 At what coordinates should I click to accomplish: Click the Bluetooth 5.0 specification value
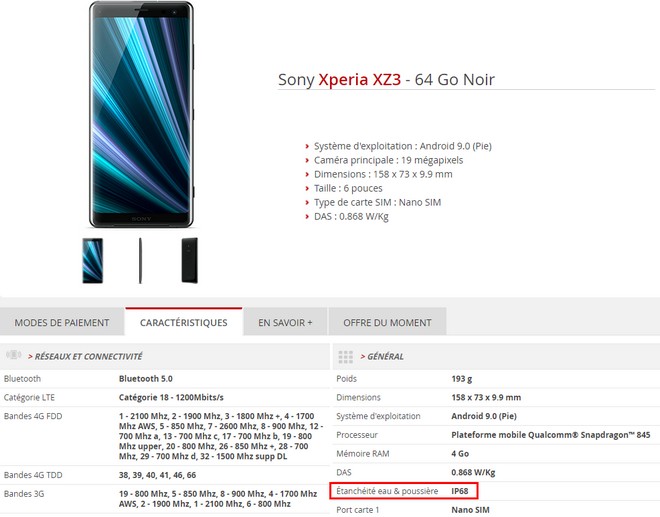[146, 378]
